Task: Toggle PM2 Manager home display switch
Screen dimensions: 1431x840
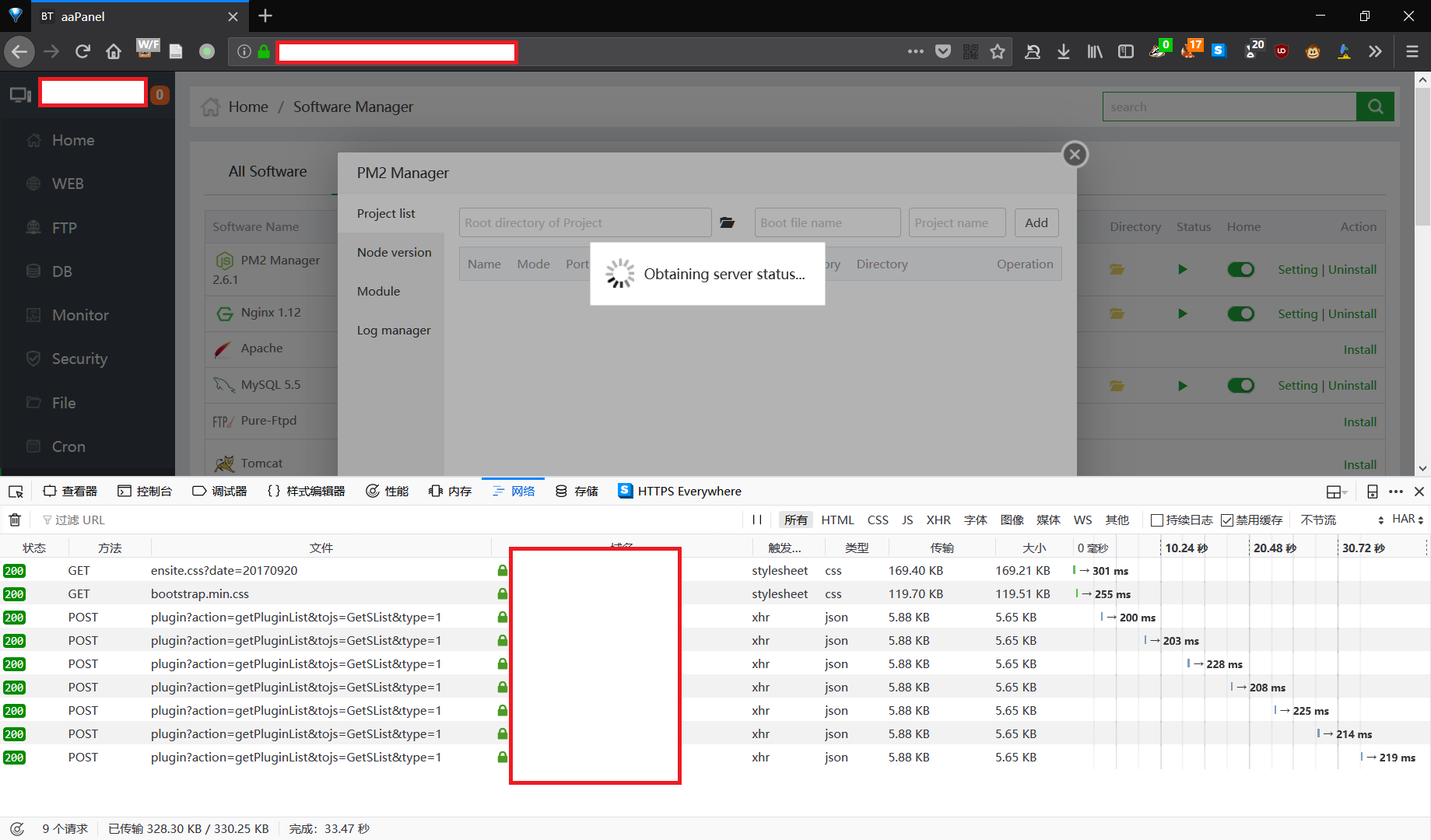Action: (x=1240, y=269)
